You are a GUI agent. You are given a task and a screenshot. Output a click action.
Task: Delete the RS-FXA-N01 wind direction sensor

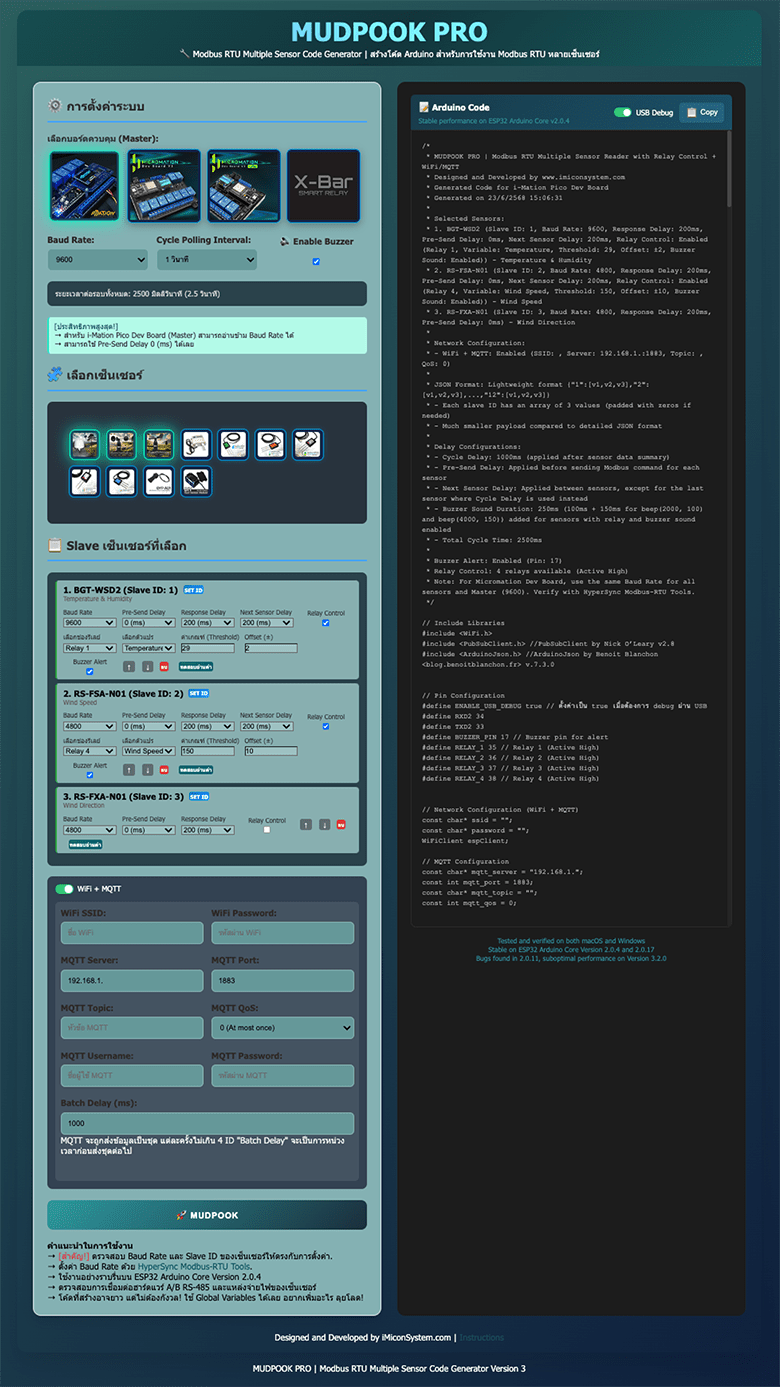341,825
